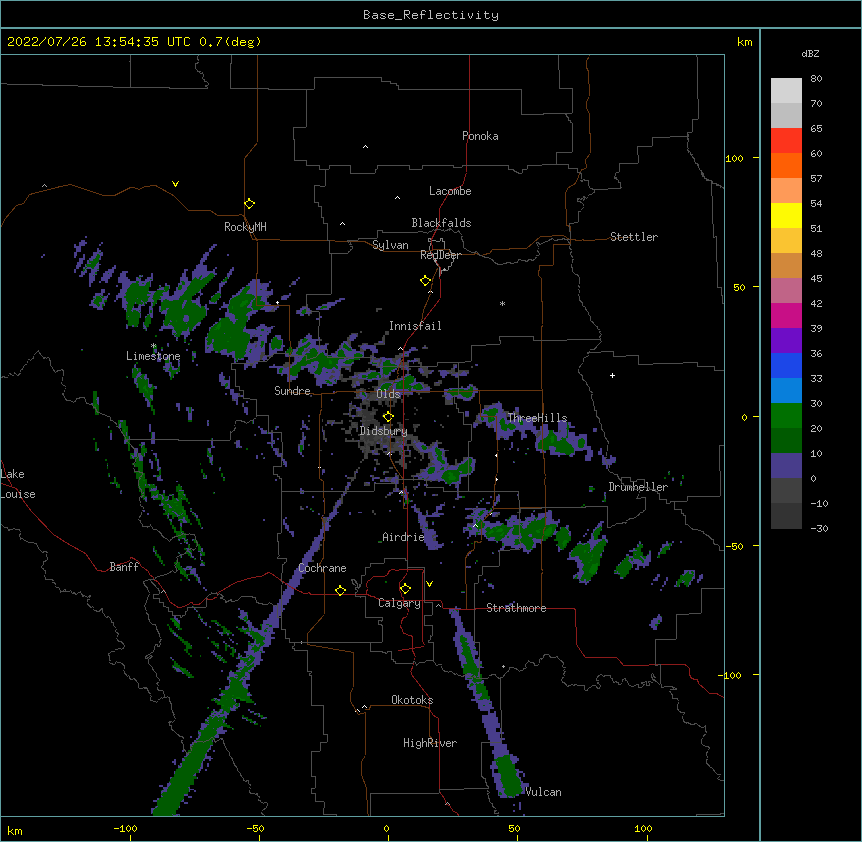The image size is (862, 842).
Task: Click the yellow marker above Calgary label
Action: 405,589
